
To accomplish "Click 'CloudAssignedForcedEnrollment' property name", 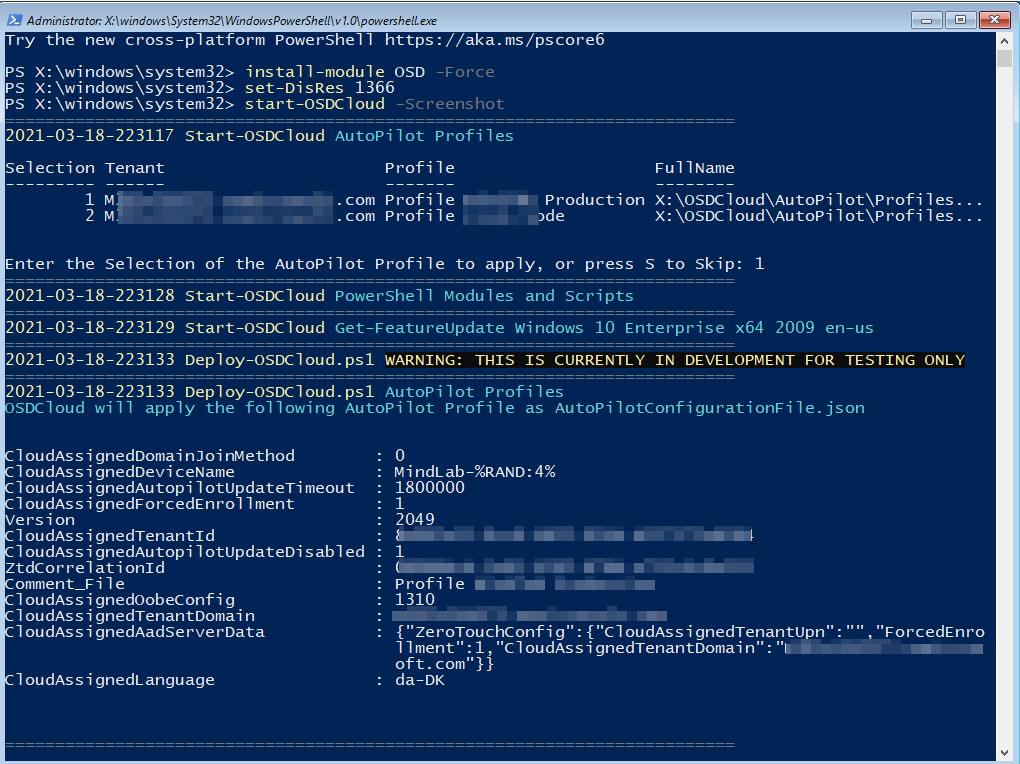I will click(150, 504).
